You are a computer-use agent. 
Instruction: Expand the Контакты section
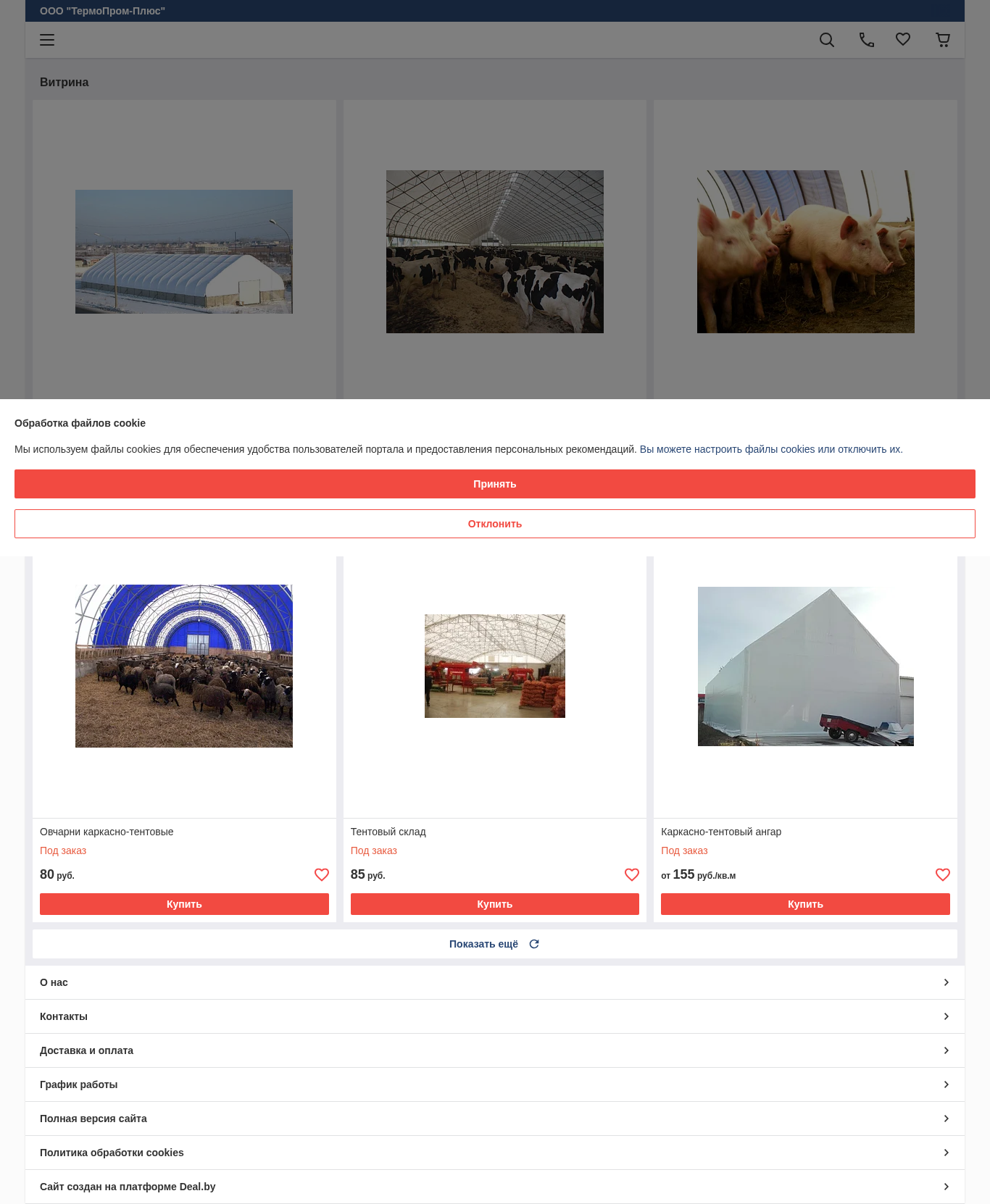click(x=495, y=1016)
